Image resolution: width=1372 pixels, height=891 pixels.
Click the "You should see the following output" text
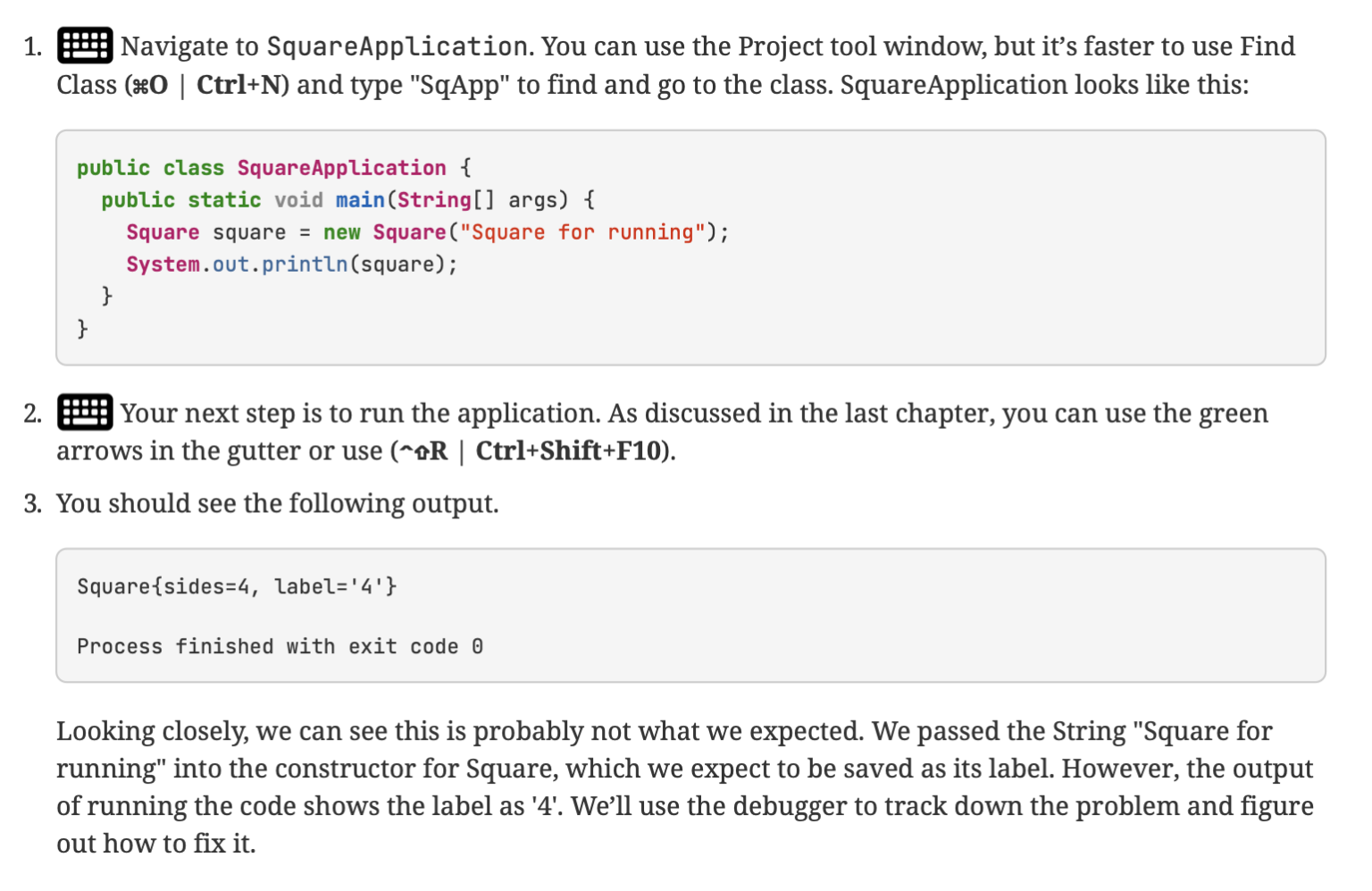277,504
